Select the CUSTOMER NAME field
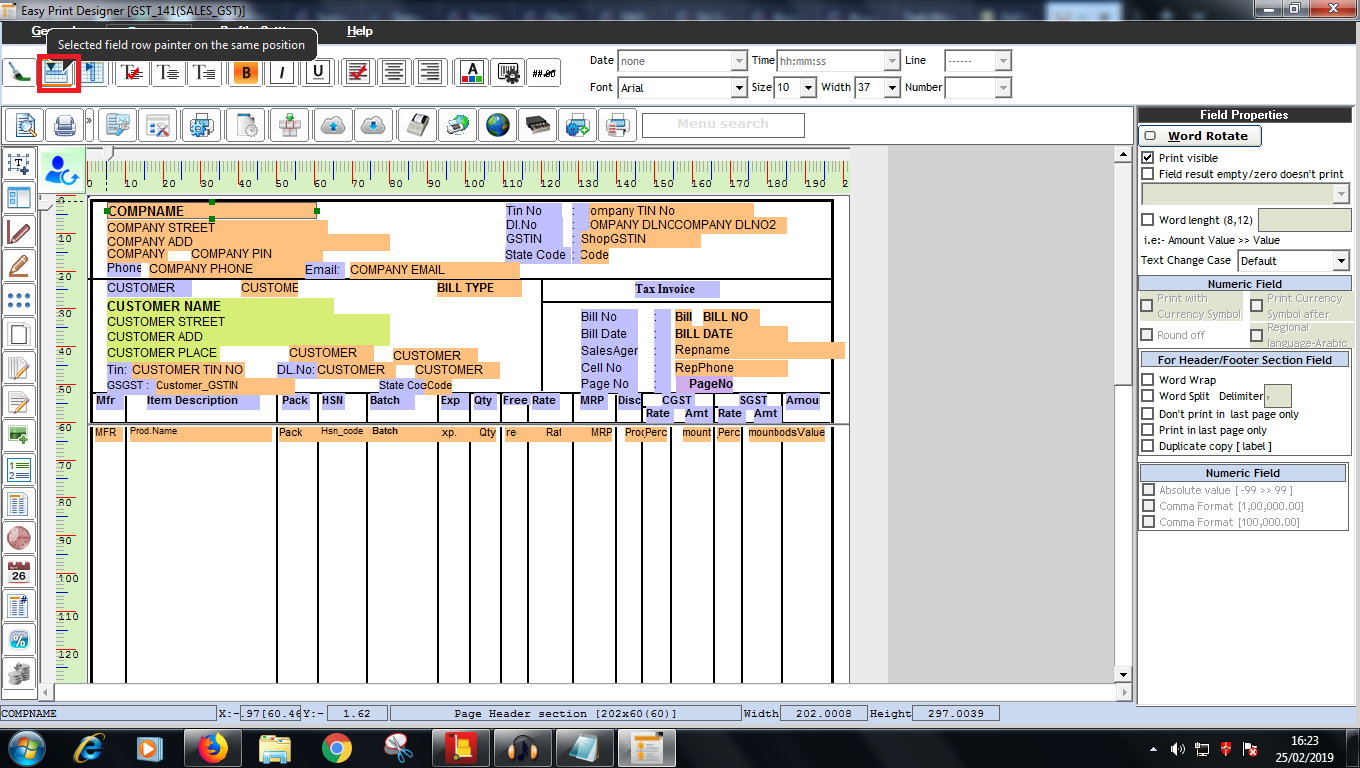This screenshot has height=768, width=1360. point(220,306)
